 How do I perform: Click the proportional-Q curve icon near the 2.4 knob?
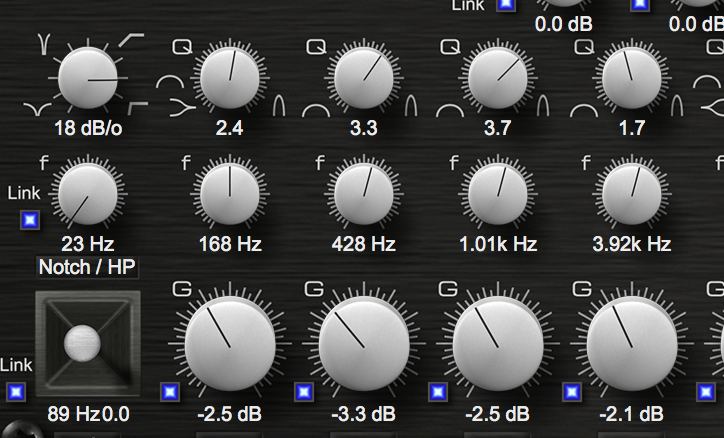pyautogui.click(x=183, y=108)
